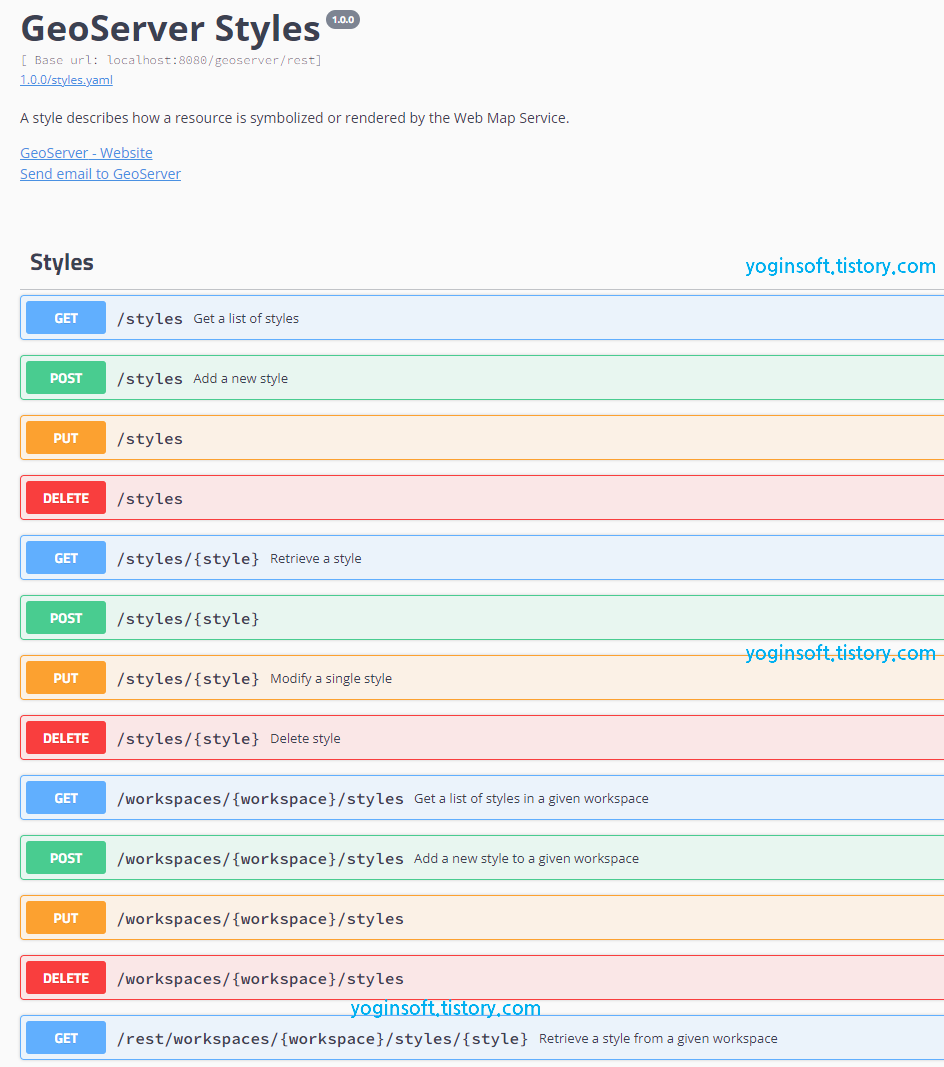Expand GET /styles/{style} Retrieve a style
Screen dimensions: 944x1067
(x=482, y=557)
